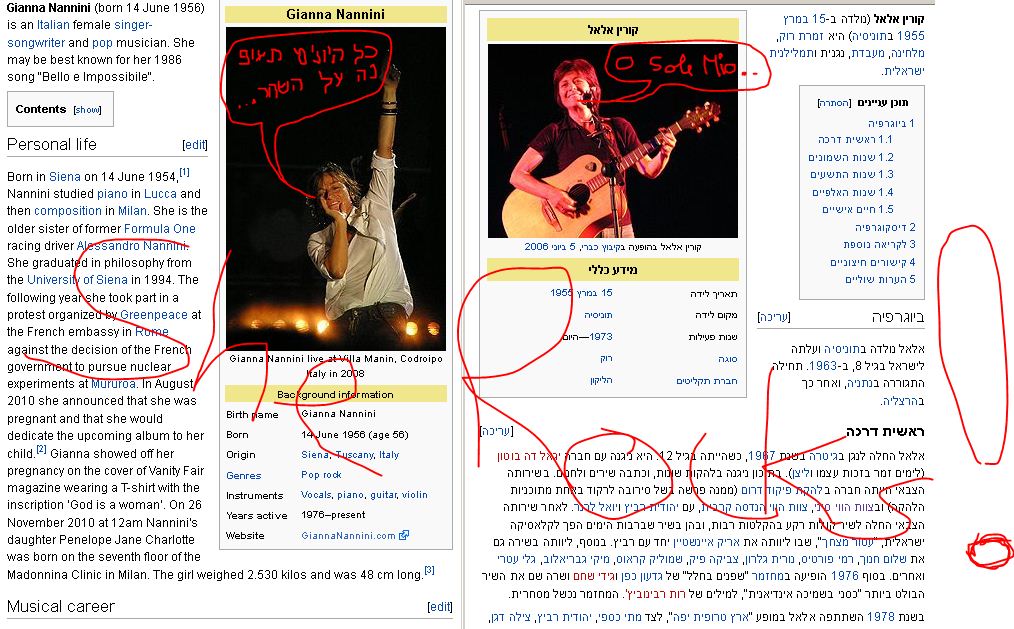Click the external link icon beside GiannaNannini.com
1014x629 pixels.
404,535
